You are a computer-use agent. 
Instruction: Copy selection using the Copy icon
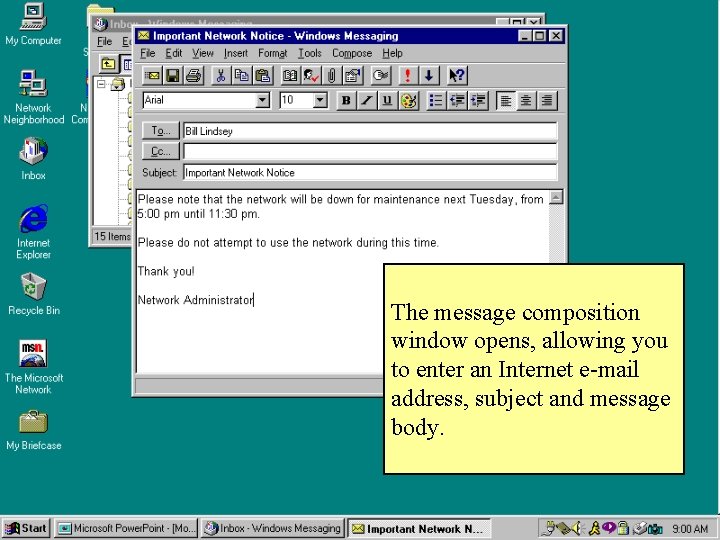242,75
